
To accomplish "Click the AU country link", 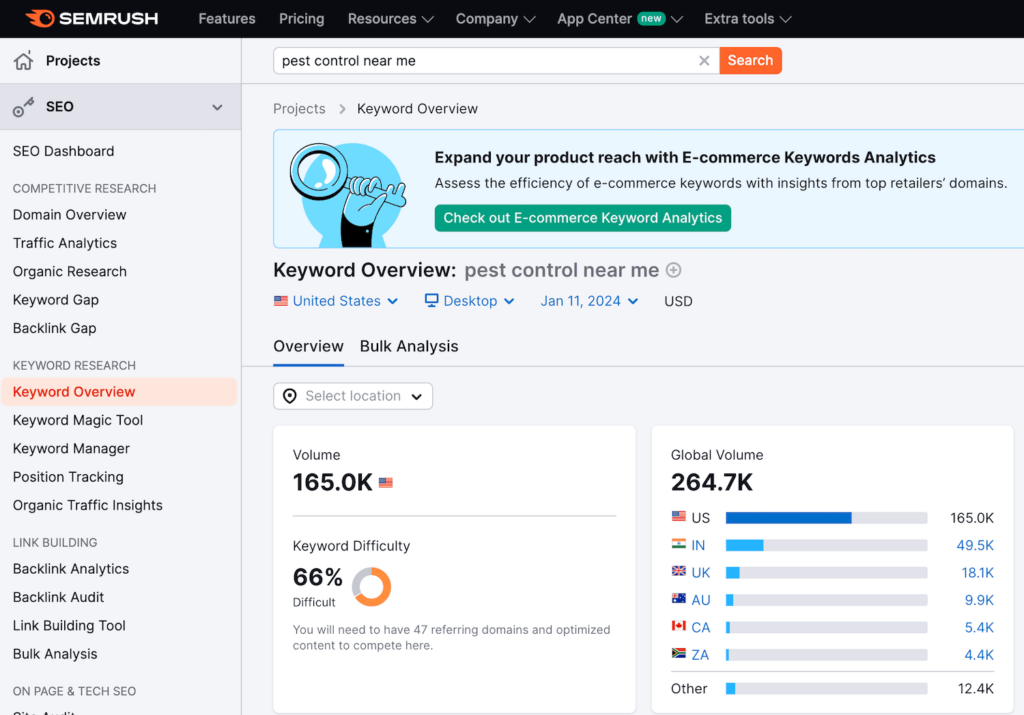I will (701, 600).
